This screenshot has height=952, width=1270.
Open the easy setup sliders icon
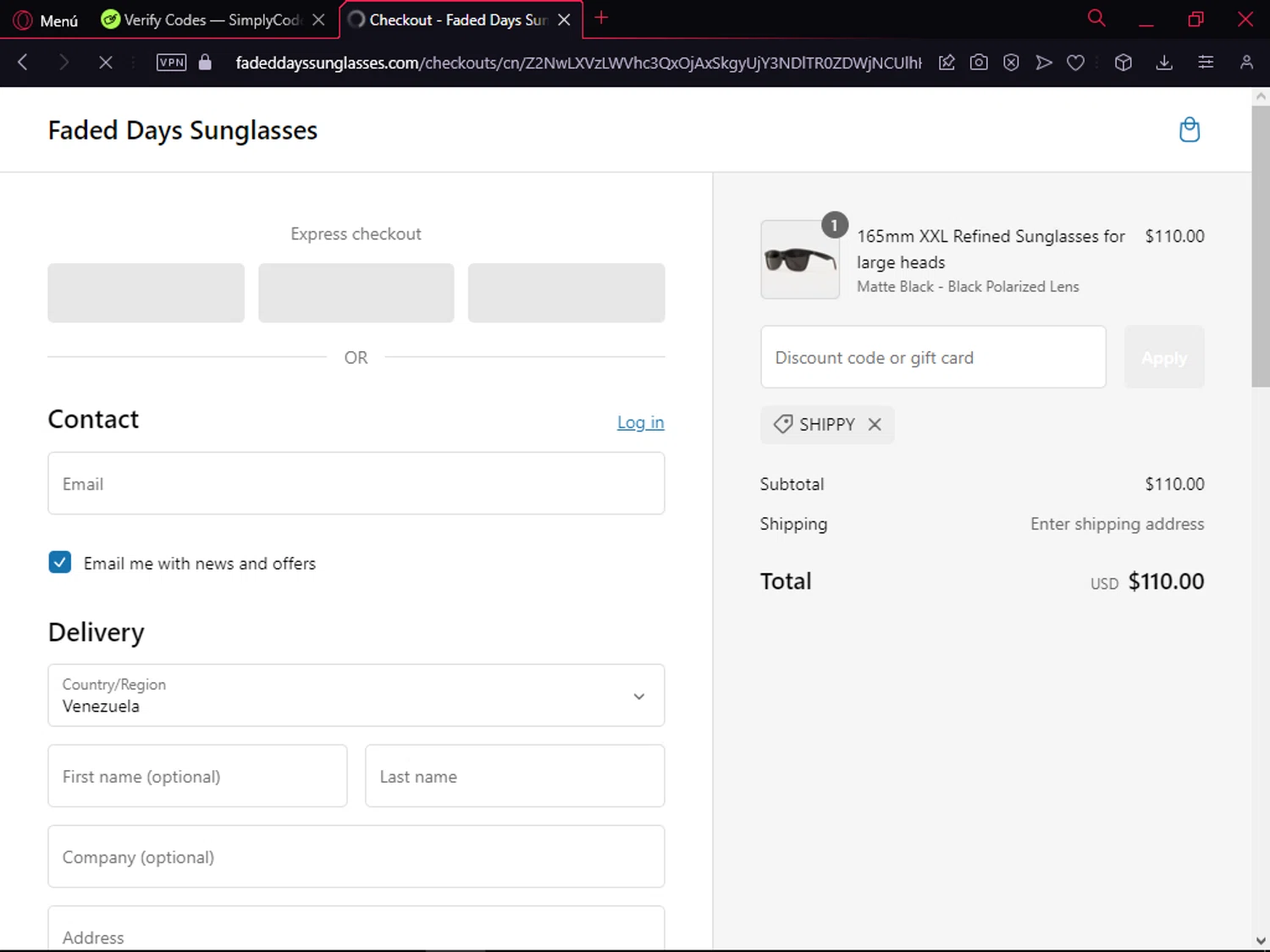pos(1206,62)
